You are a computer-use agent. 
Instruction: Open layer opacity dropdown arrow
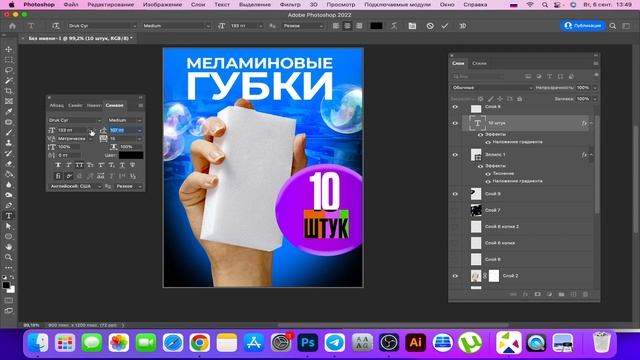(595, 88)
